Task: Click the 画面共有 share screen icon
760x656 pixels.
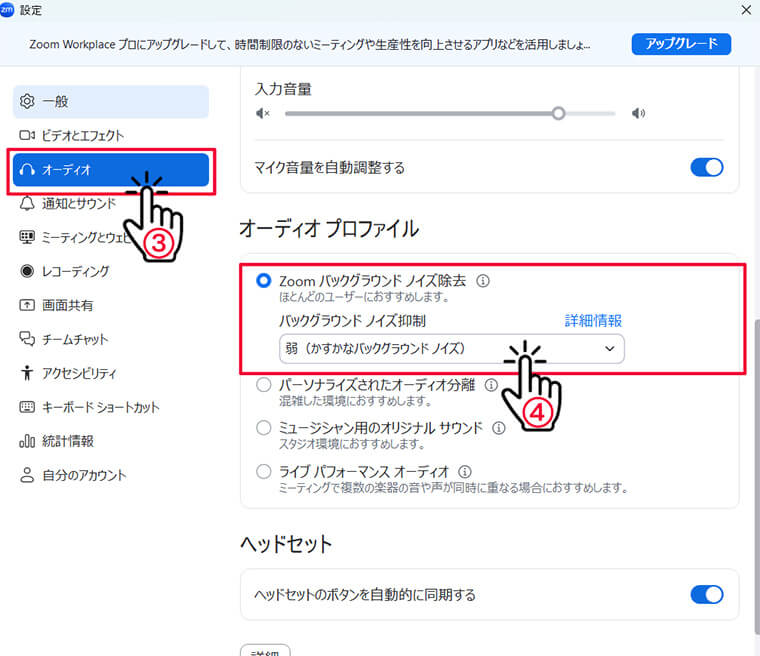Action: (x=28, y=305)
